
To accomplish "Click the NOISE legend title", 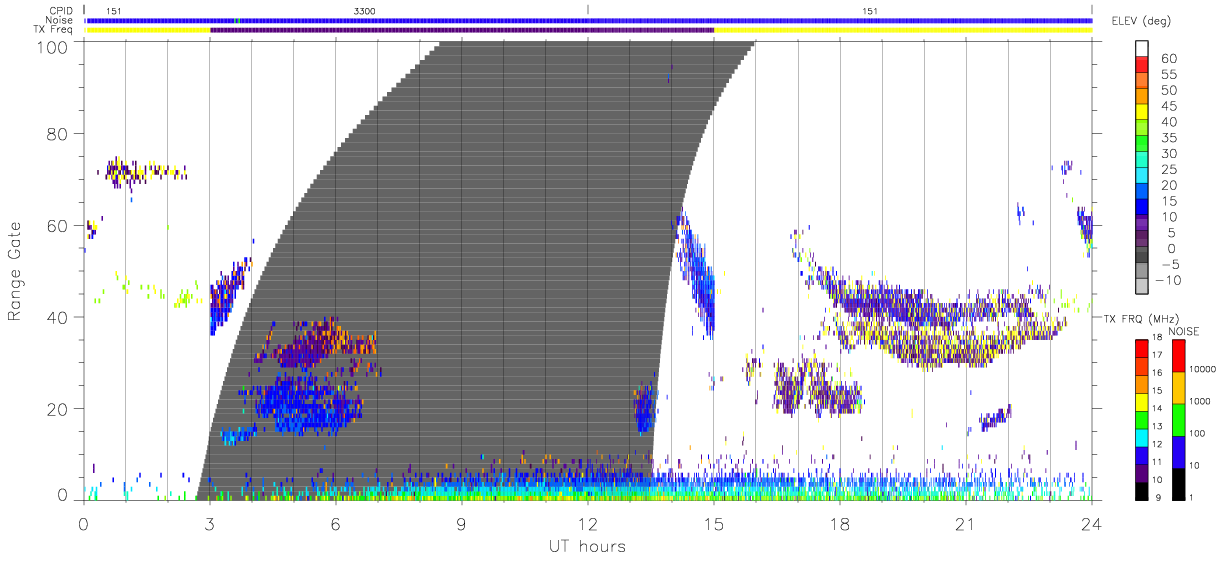I will click(x=1184, y=331).
